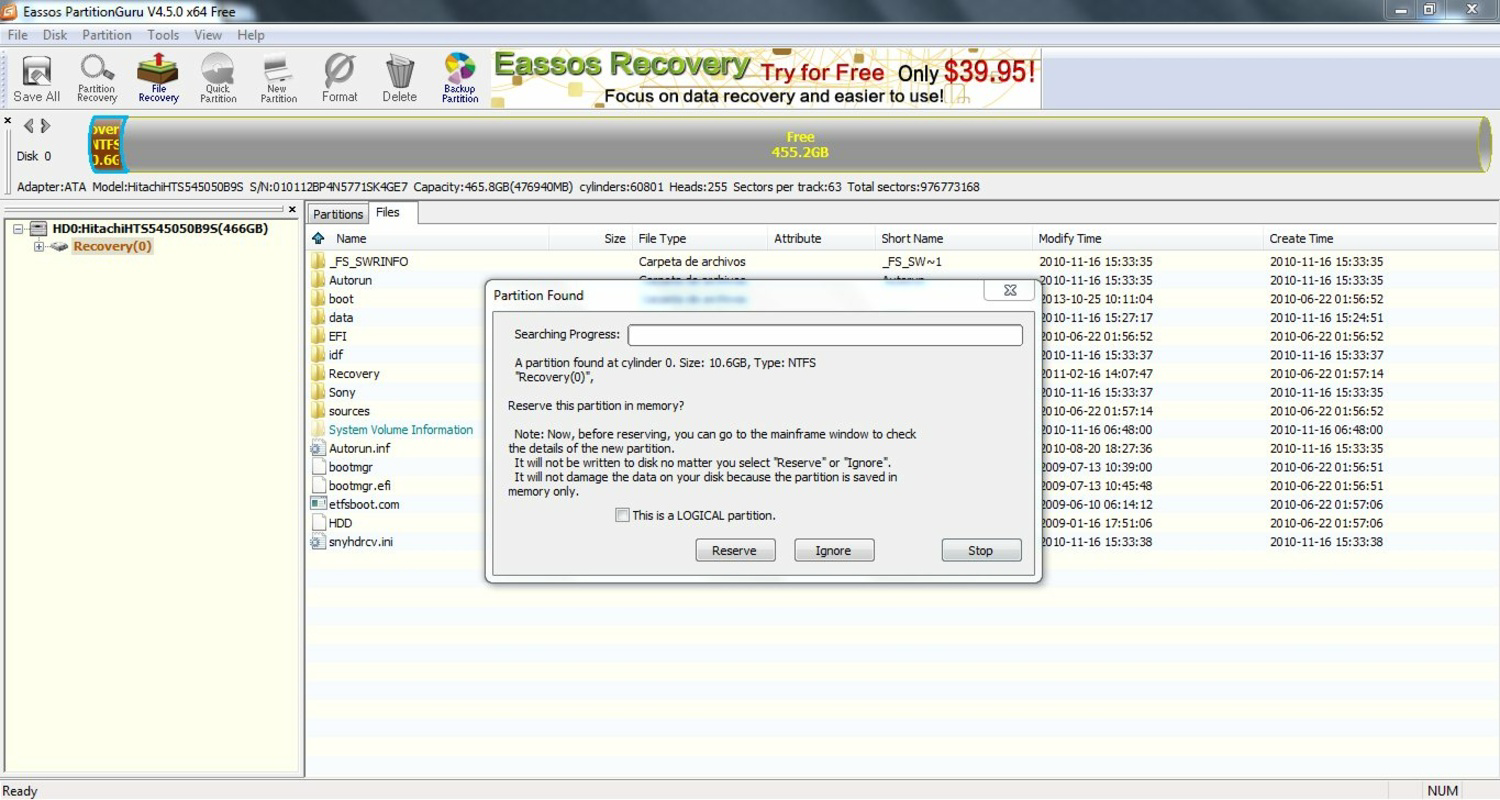Select the idf folder icon
Image resolution: width=1500 pixels, height=800 pixels.
click(x=318, y=355)
